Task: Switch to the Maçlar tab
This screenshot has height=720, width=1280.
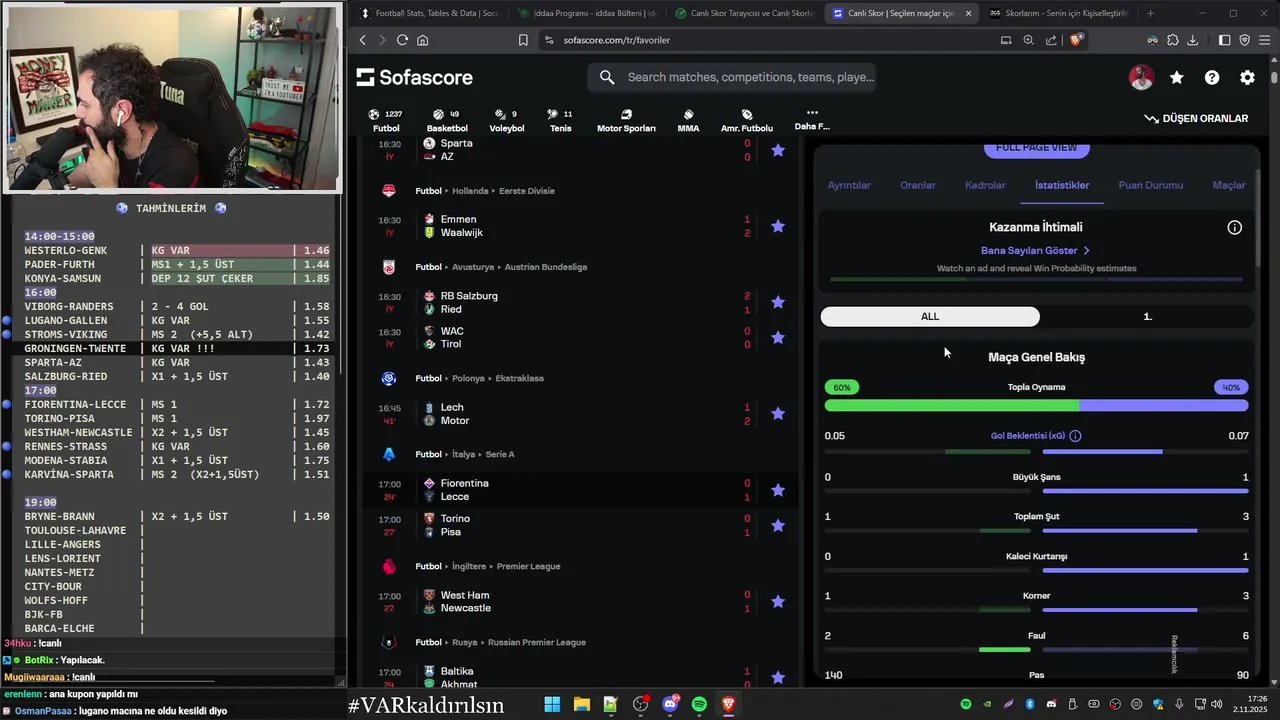Action: coord(1229,185)
